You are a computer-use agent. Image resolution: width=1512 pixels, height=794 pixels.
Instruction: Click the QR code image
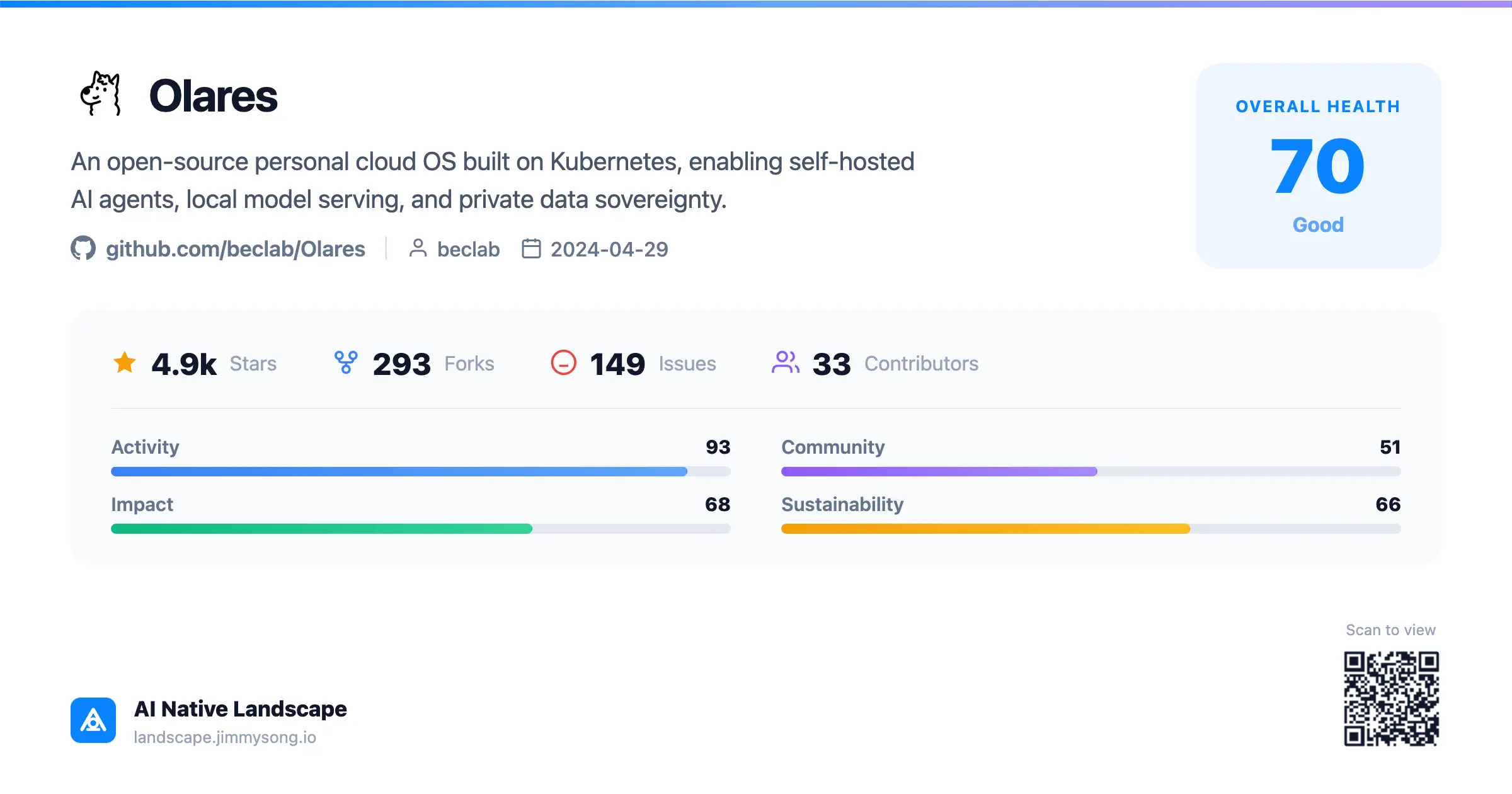click(x=1392, y=699)
